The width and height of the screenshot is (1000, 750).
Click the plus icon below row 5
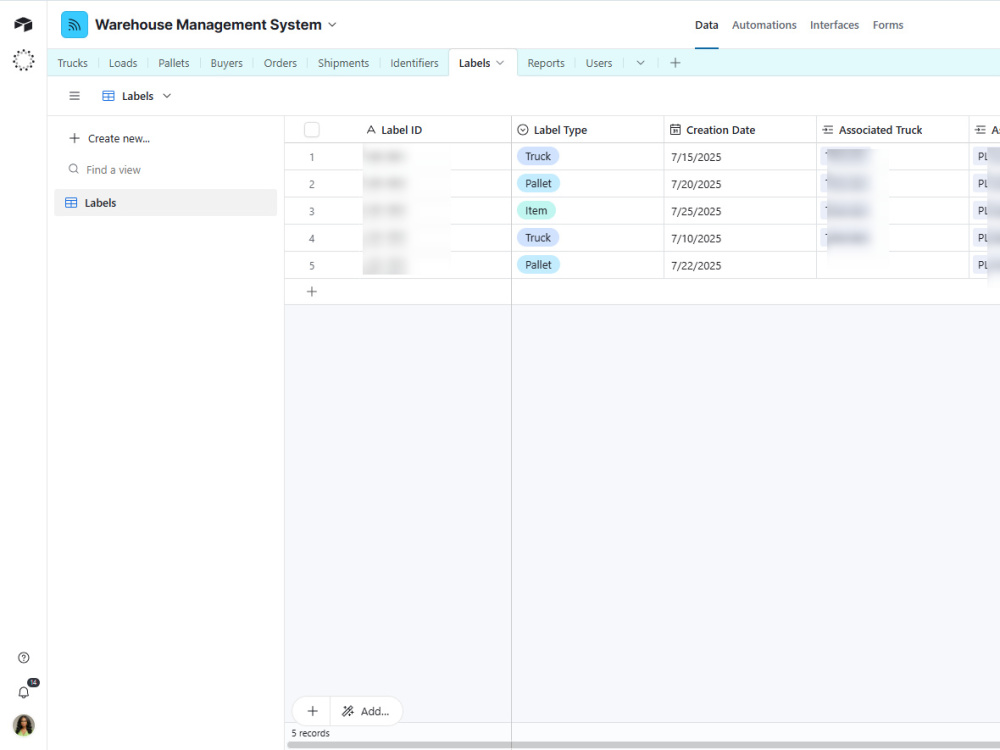[x=312, y=291]
